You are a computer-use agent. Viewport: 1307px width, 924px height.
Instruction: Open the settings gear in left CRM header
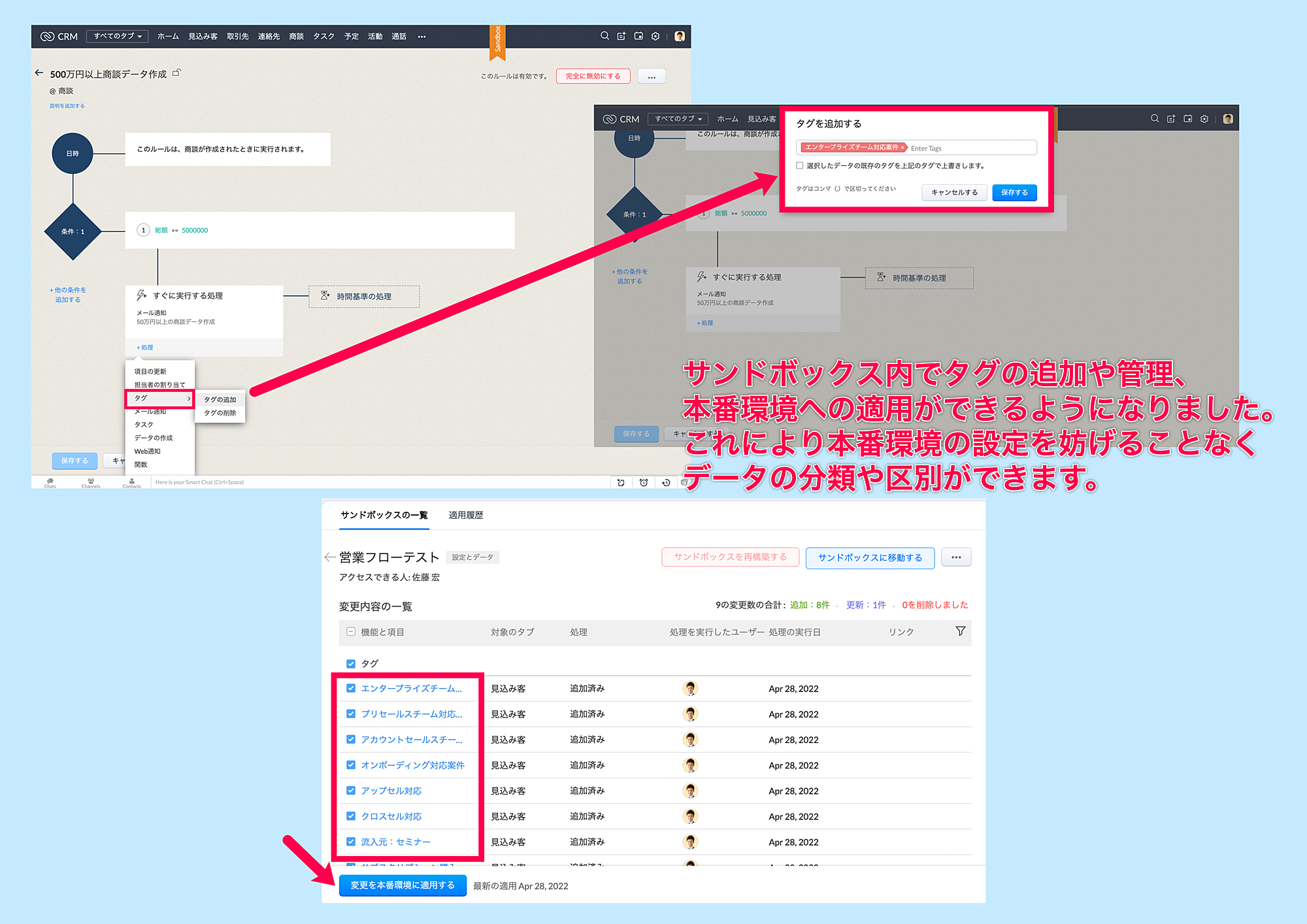click(x=655, y=36)
